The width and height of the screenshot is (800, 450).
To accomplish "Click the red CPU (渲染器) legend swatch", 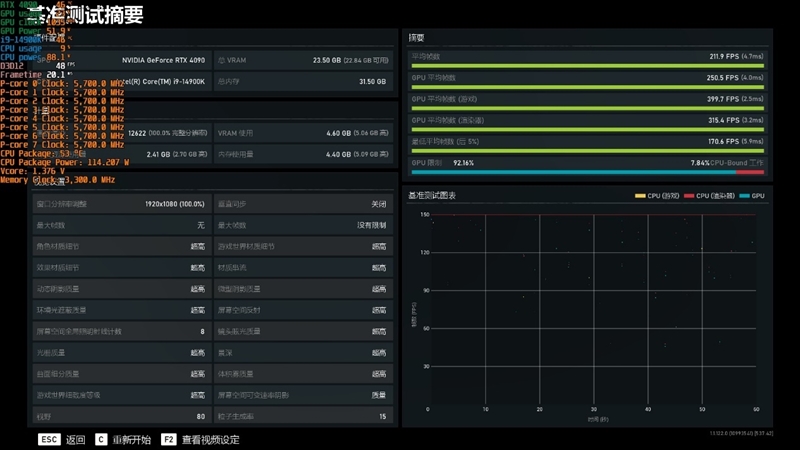I will tap(689, 196).
